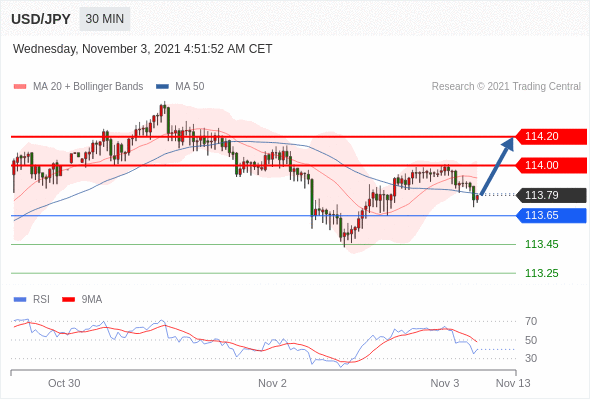Click the USD/JPY pair title

41,19
